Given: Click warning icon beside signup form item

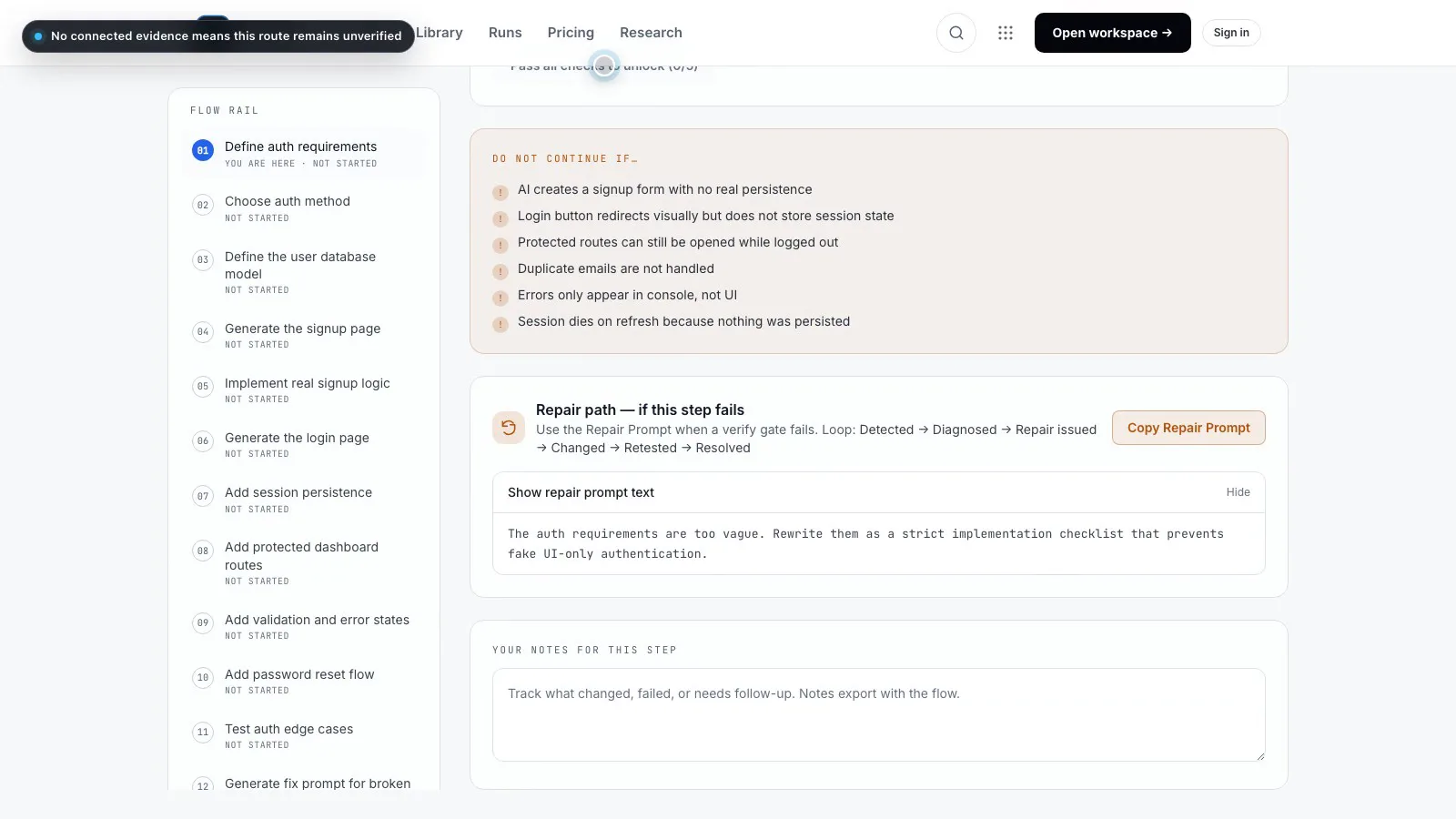Looking at the screenshot, I should 500,193.
